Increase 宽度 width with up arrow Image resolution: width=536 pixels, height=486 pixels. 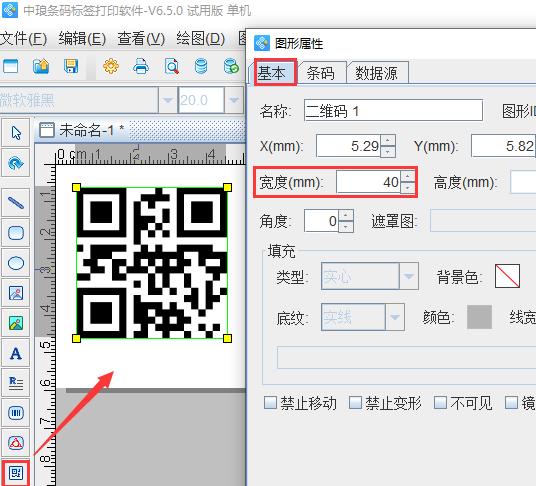tap(407, 176)
